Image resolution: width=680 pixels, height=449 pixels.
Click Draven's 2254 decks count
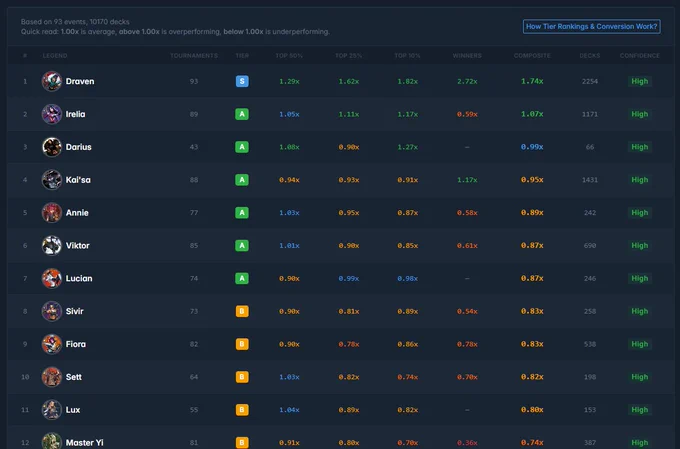[x=590, y=81]
